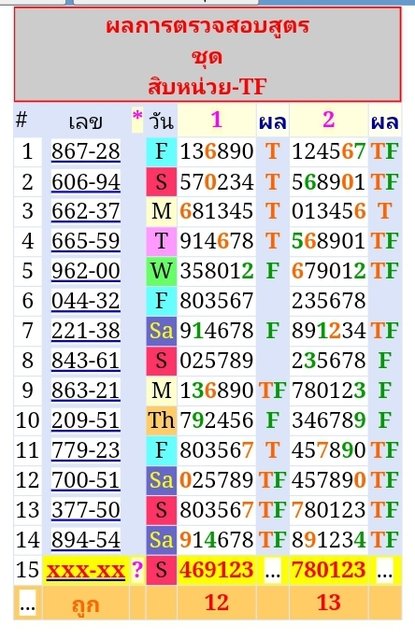This screenshot has width=415, height=640.
Task: Click the 358012 cell in row 5
Action: coord(217,271)
